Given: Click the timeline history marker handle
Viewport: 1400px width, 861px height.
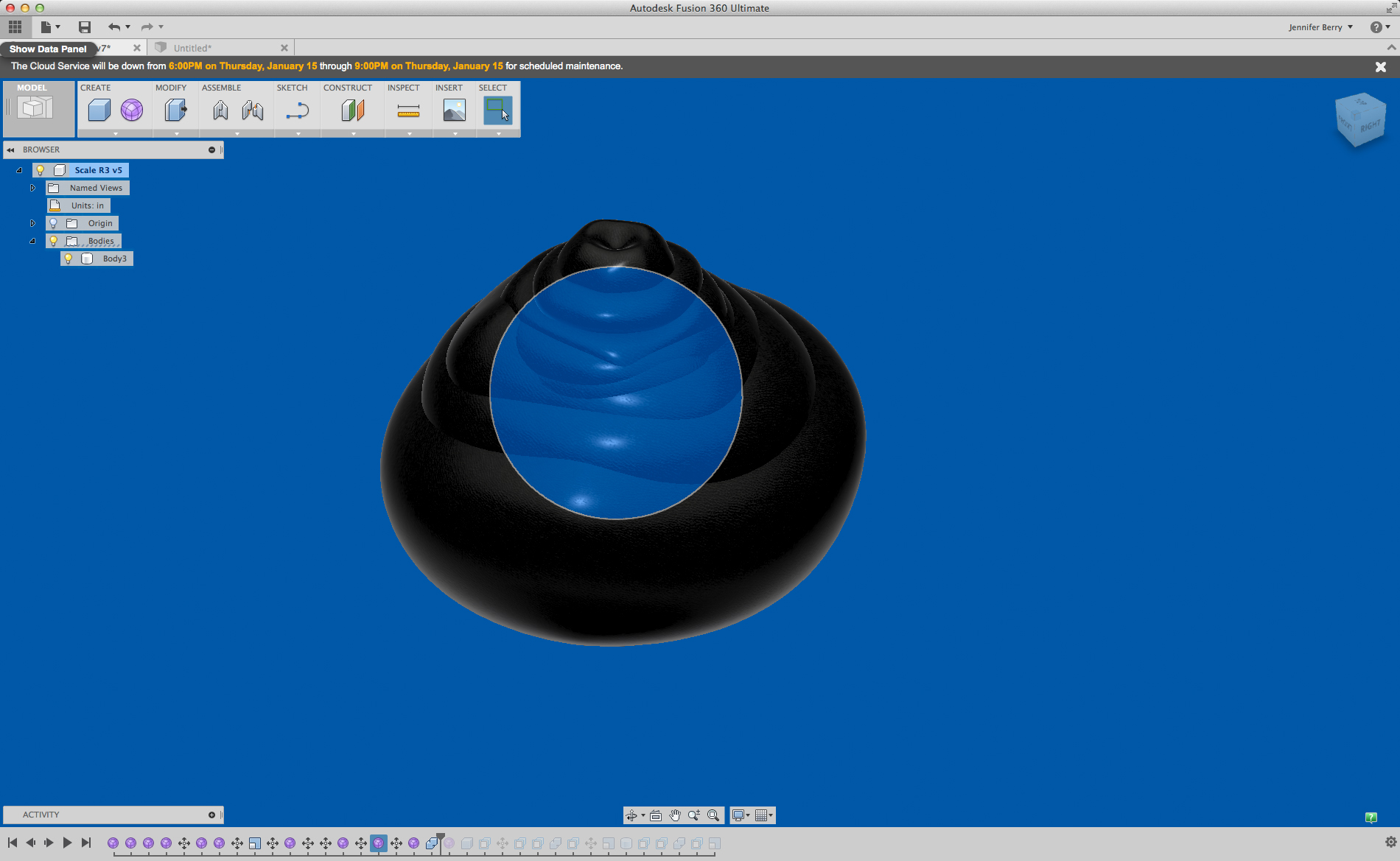Looking at the screenshot, I should [x=441, y=837].
